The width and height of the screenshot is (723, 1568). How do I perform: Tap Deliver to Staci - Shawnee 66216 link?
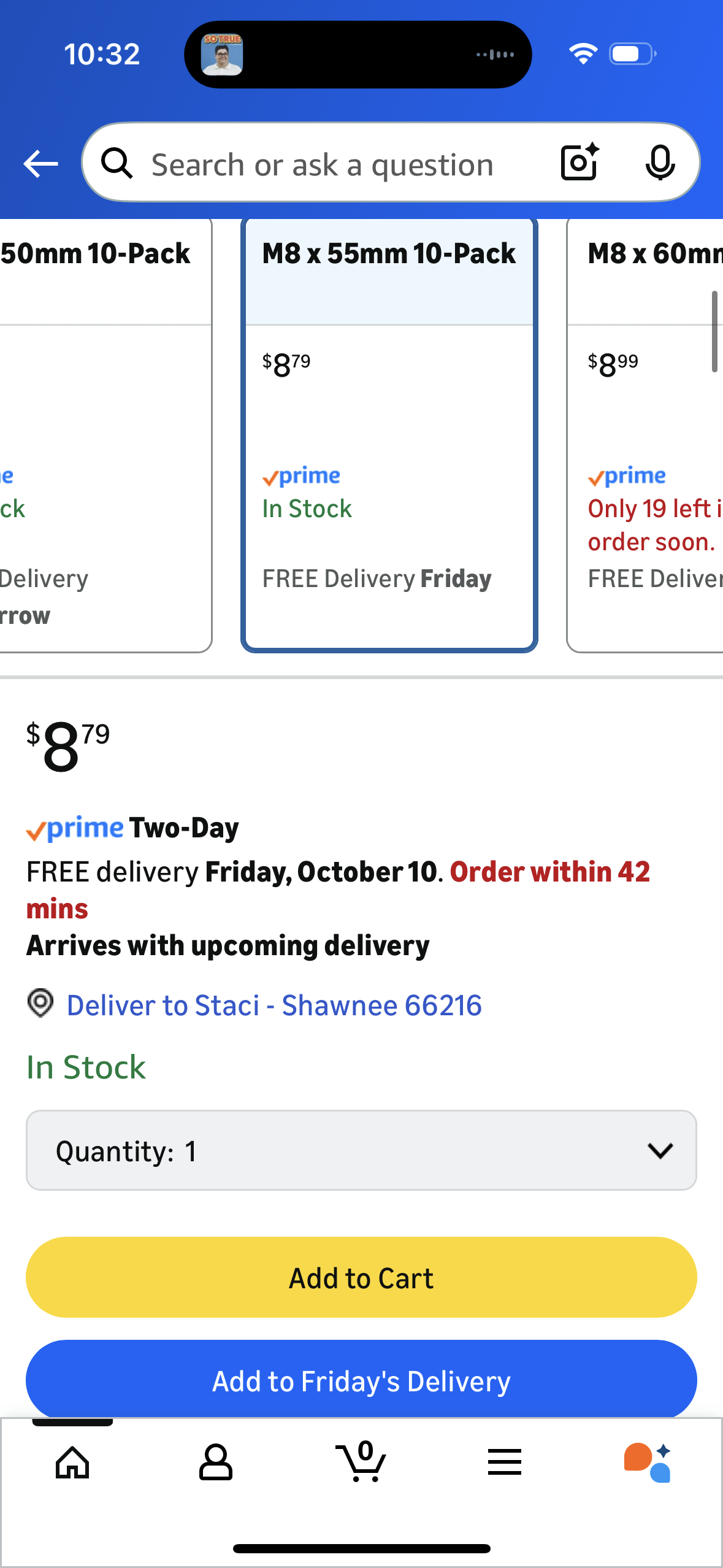point(274,1005)
